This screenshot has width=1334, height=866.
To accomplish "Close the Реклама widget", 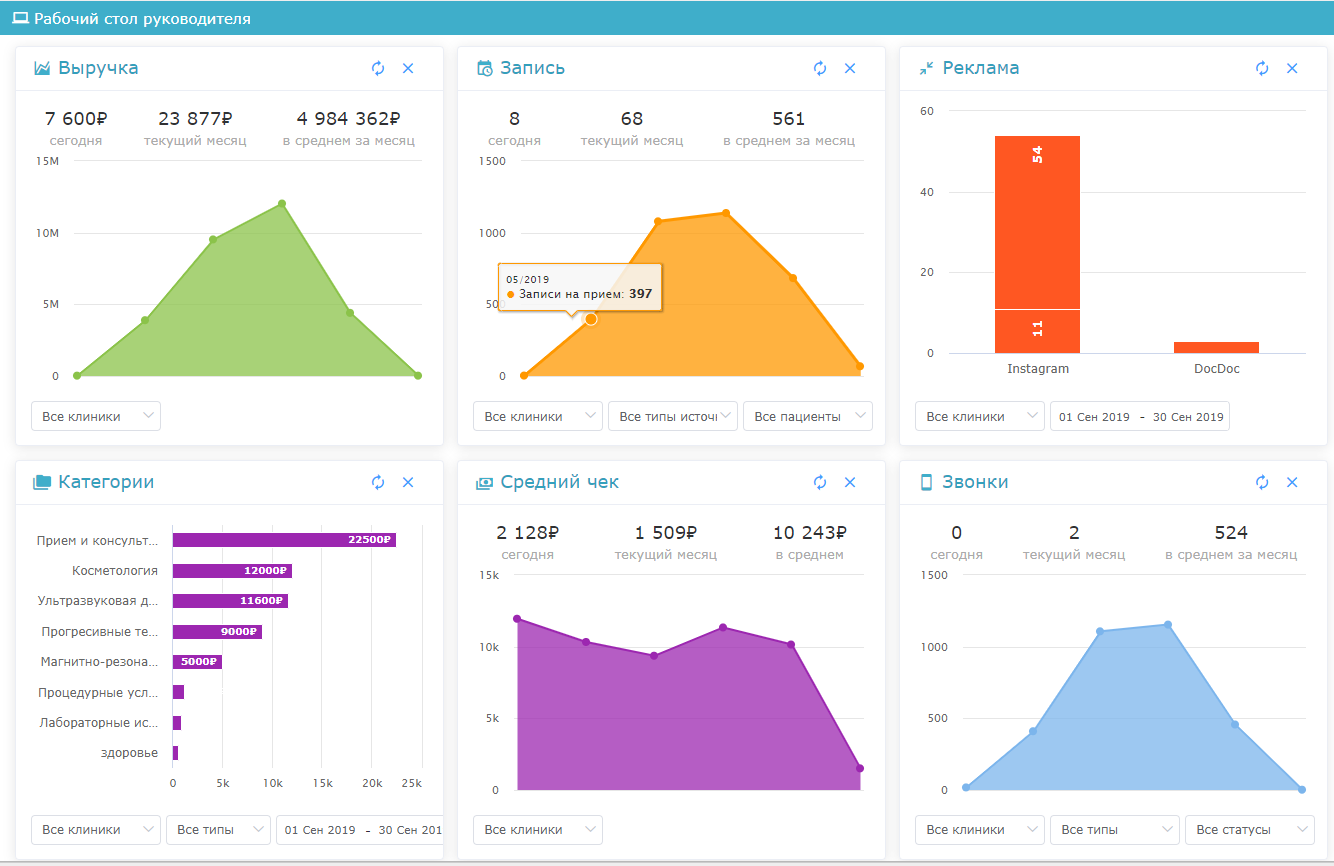I will pos(1292,68).
